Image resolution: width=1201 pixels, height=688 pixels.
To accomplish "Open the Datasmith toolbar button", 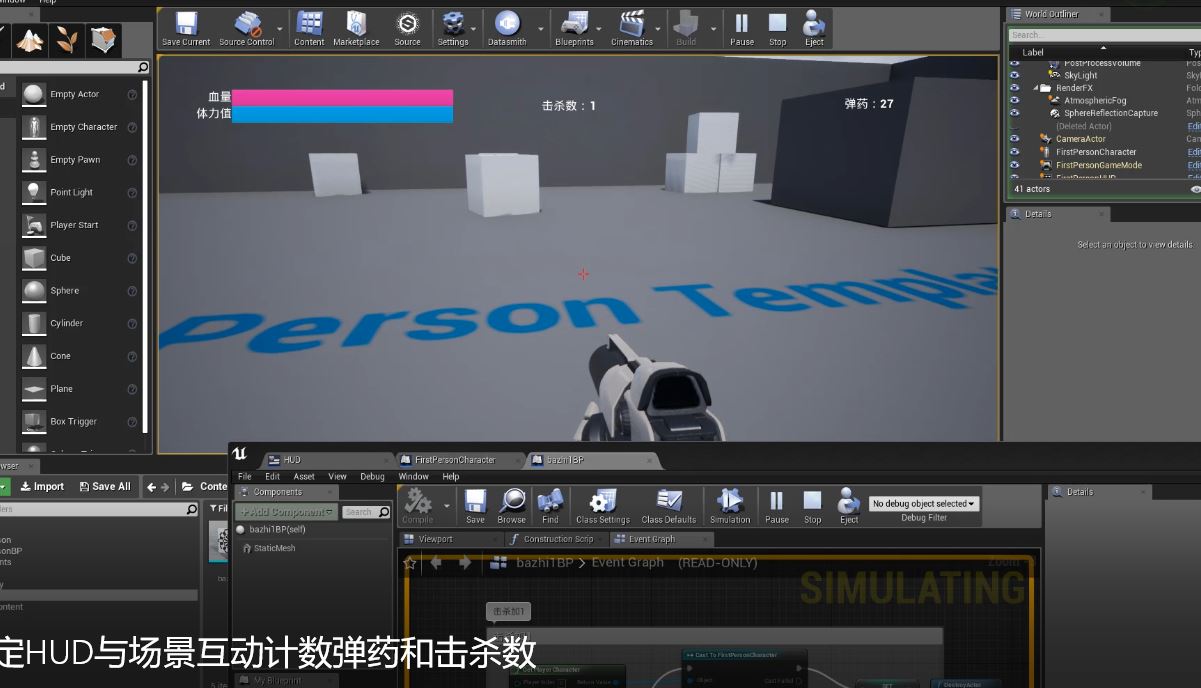I will pos(507,28).
